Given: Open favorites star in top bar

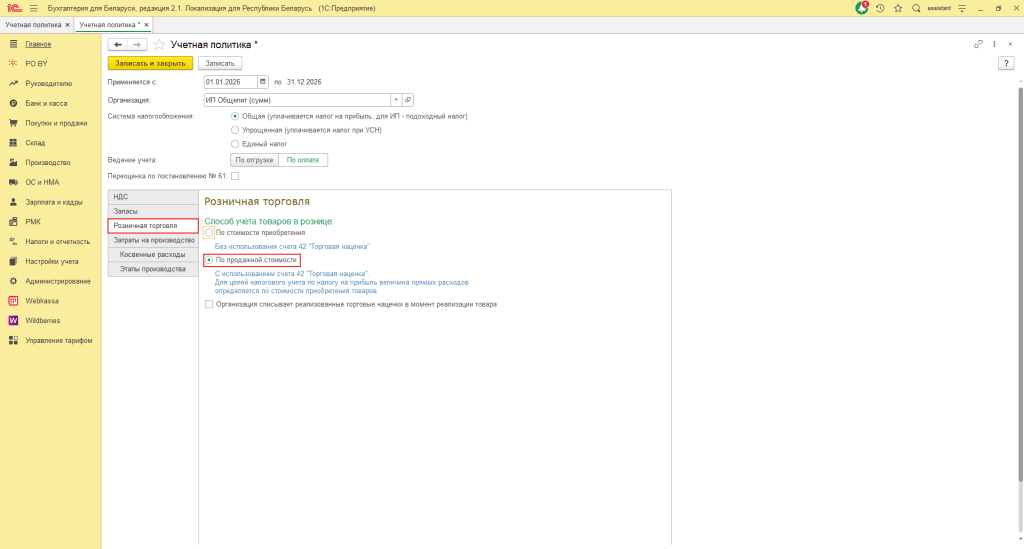Looking at the screenshot, I should tap(898, 8).
